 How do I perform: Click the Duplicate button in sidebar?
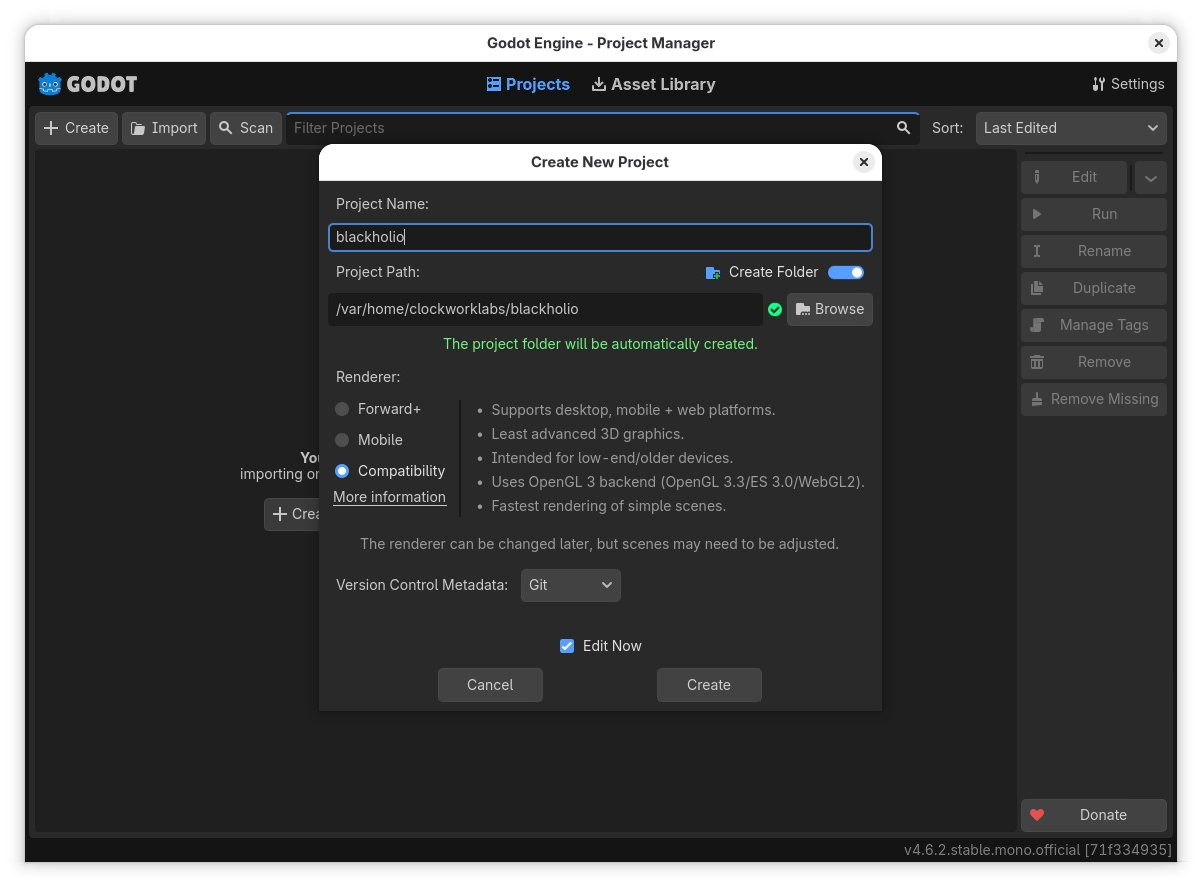point(1094,288)
